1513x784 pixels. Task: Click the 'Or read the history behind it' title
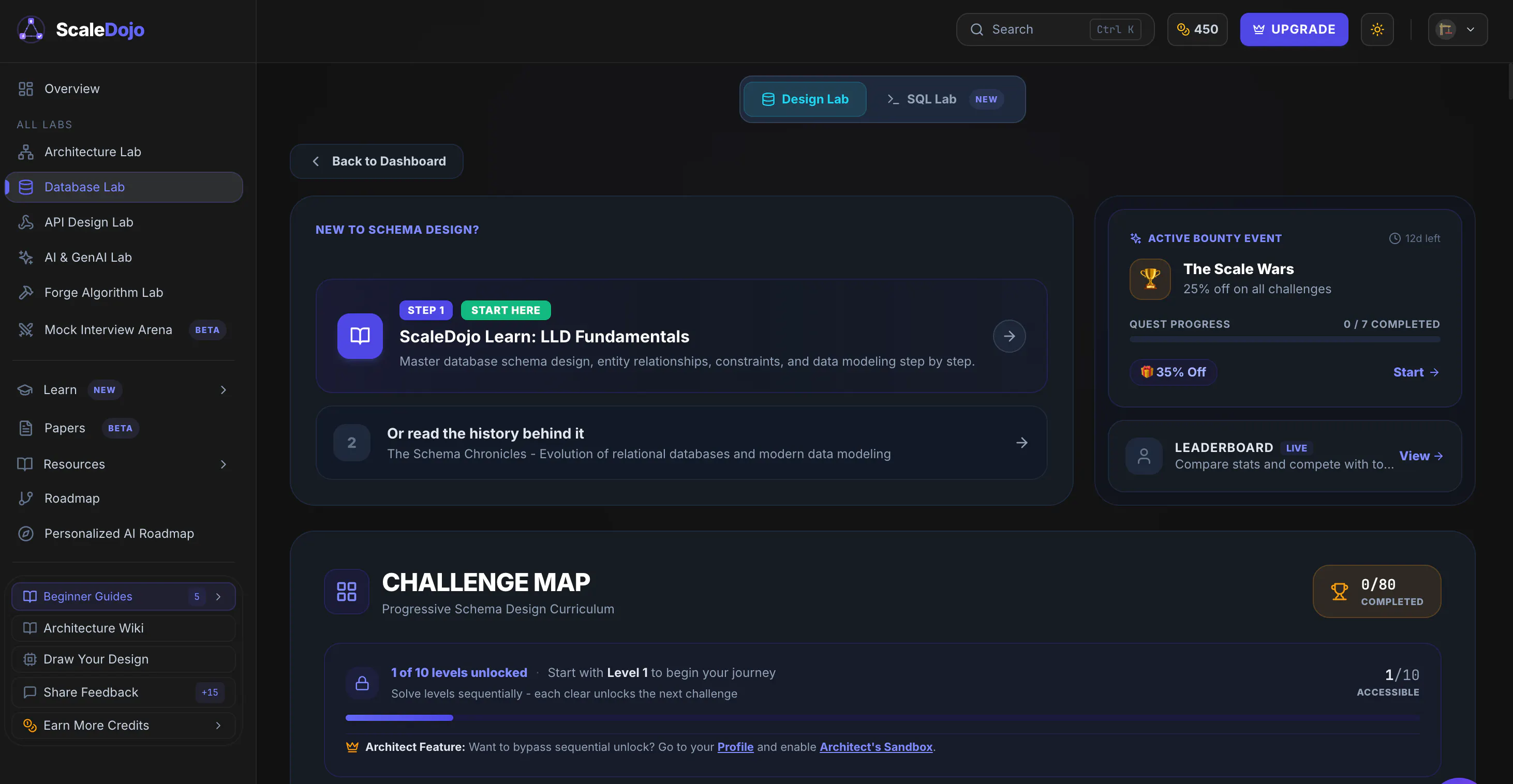(485, 433)
